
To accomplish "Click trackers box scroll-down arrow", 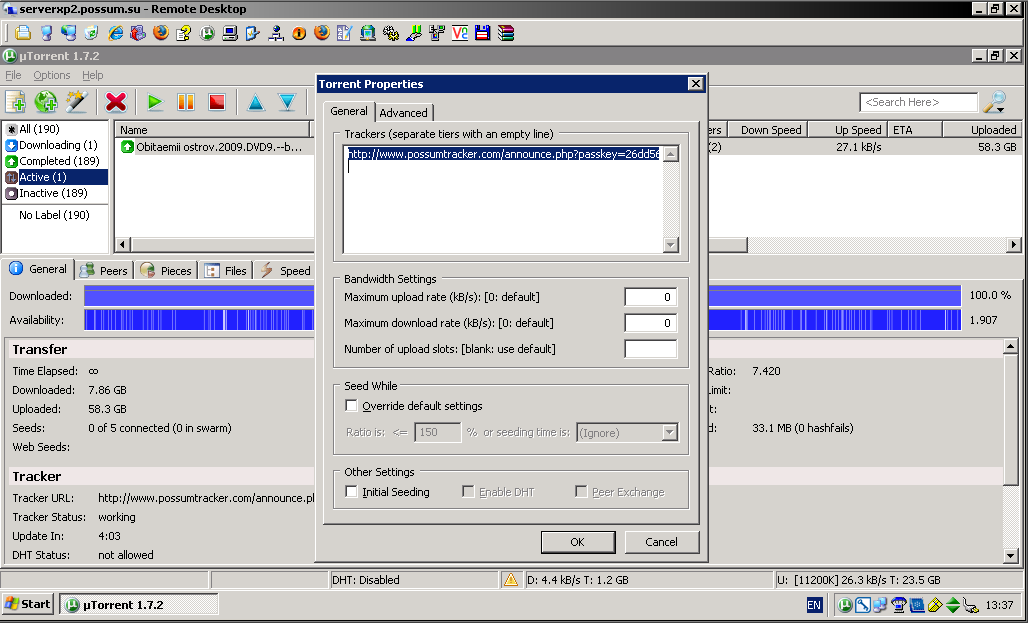I will (x=670, y=245).
